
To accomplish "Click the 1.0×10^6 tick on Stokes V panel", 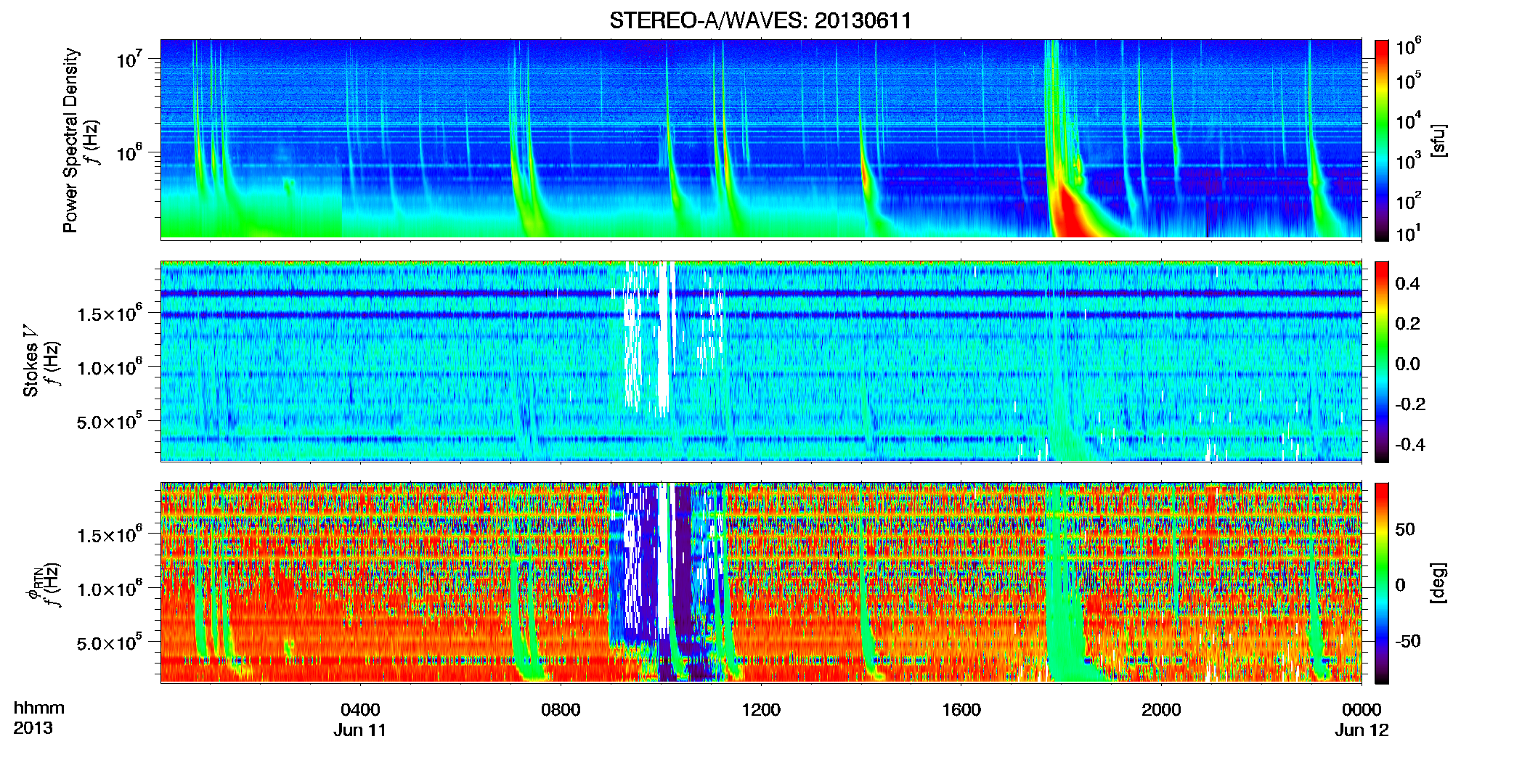I will click(x=109, y=367).
